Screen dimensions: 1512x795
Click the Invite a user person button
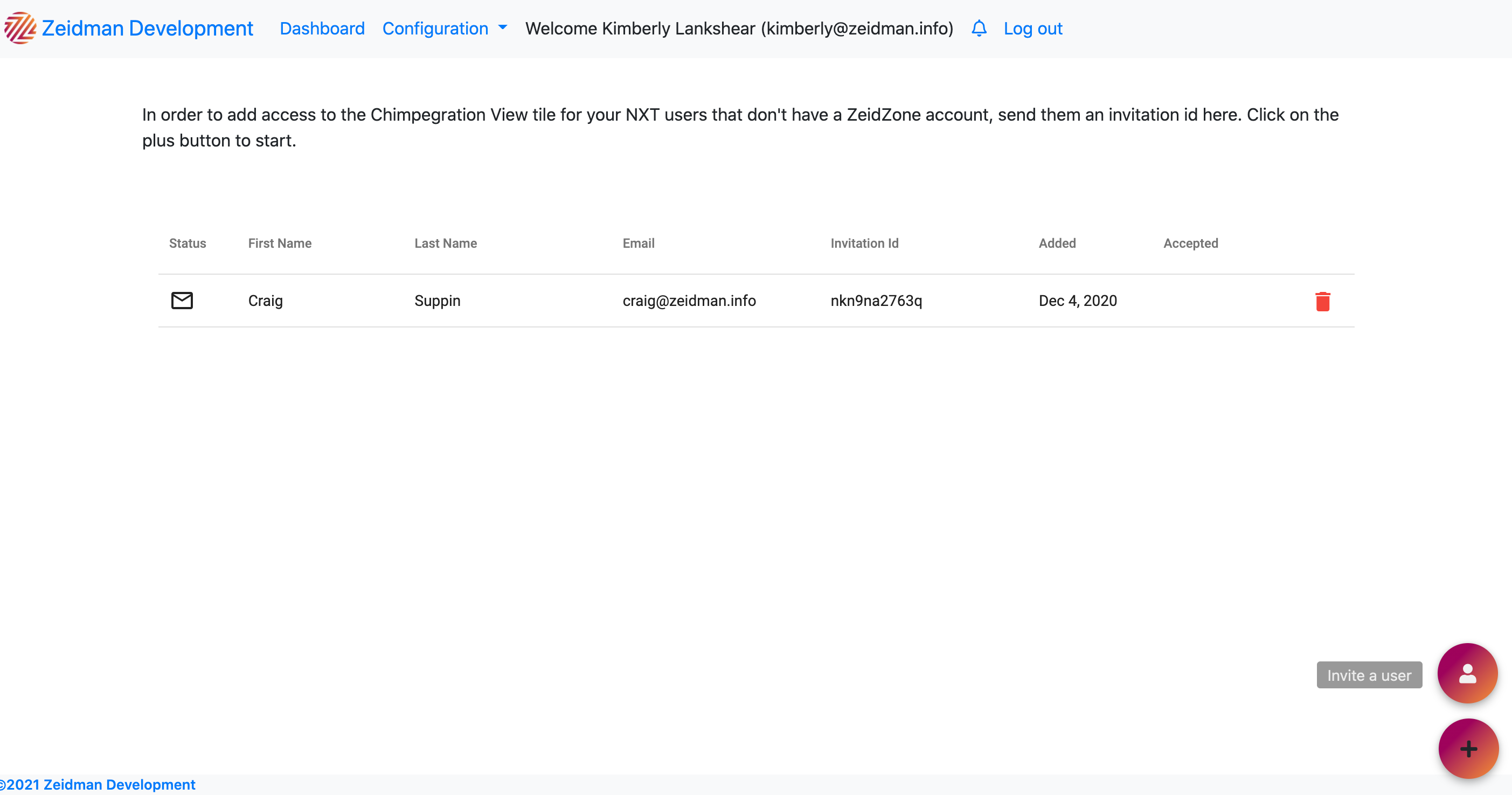(x=1467, y=674)
